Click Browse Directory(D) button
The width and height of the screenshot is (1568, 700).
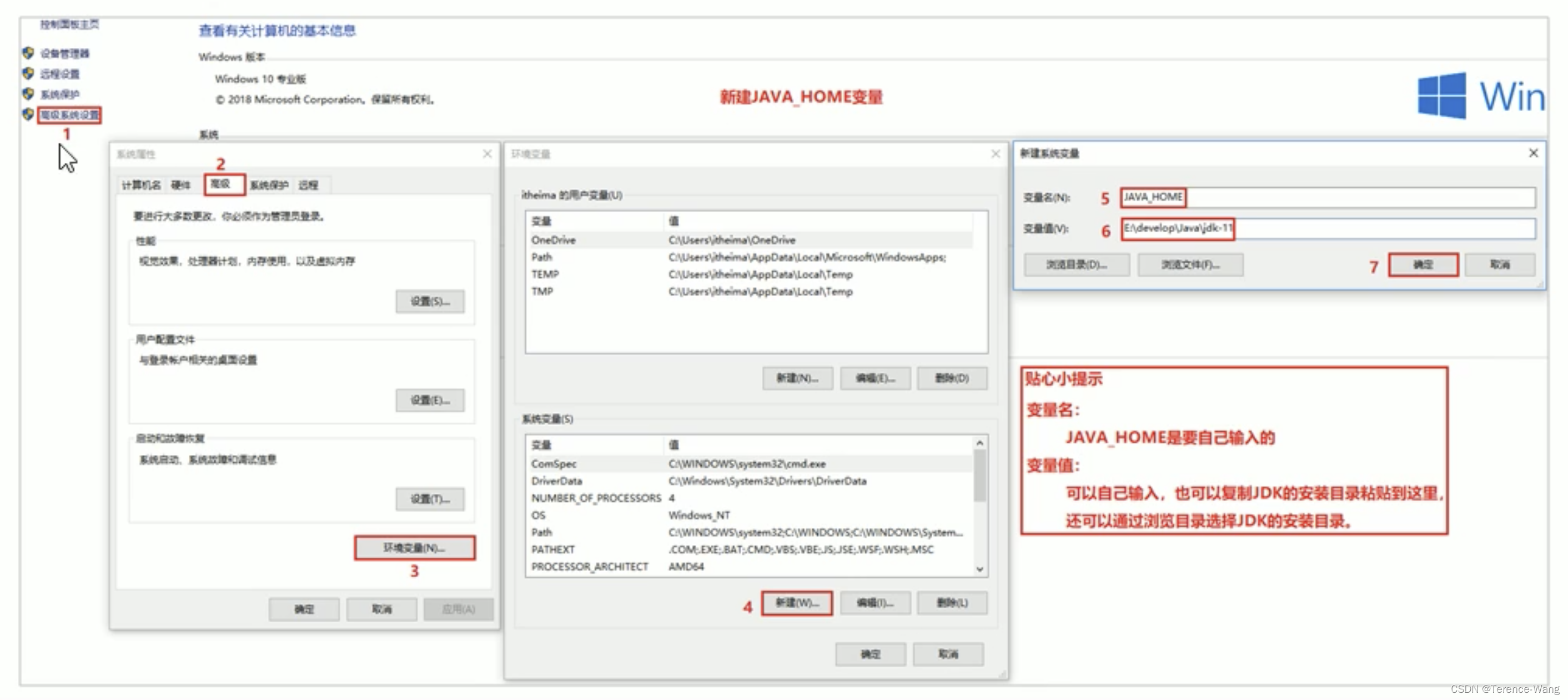[x=1077, y=264]
